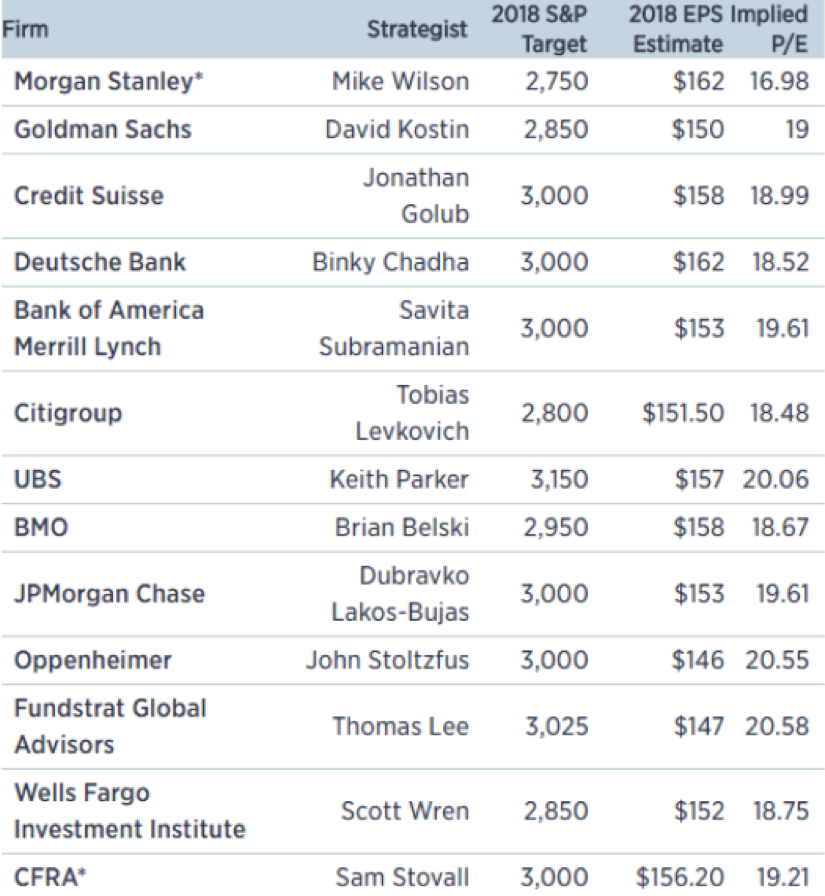Select the 2018 S&P Target header
This screenshot has width=825, height=896.
click(x=539, y=29)
